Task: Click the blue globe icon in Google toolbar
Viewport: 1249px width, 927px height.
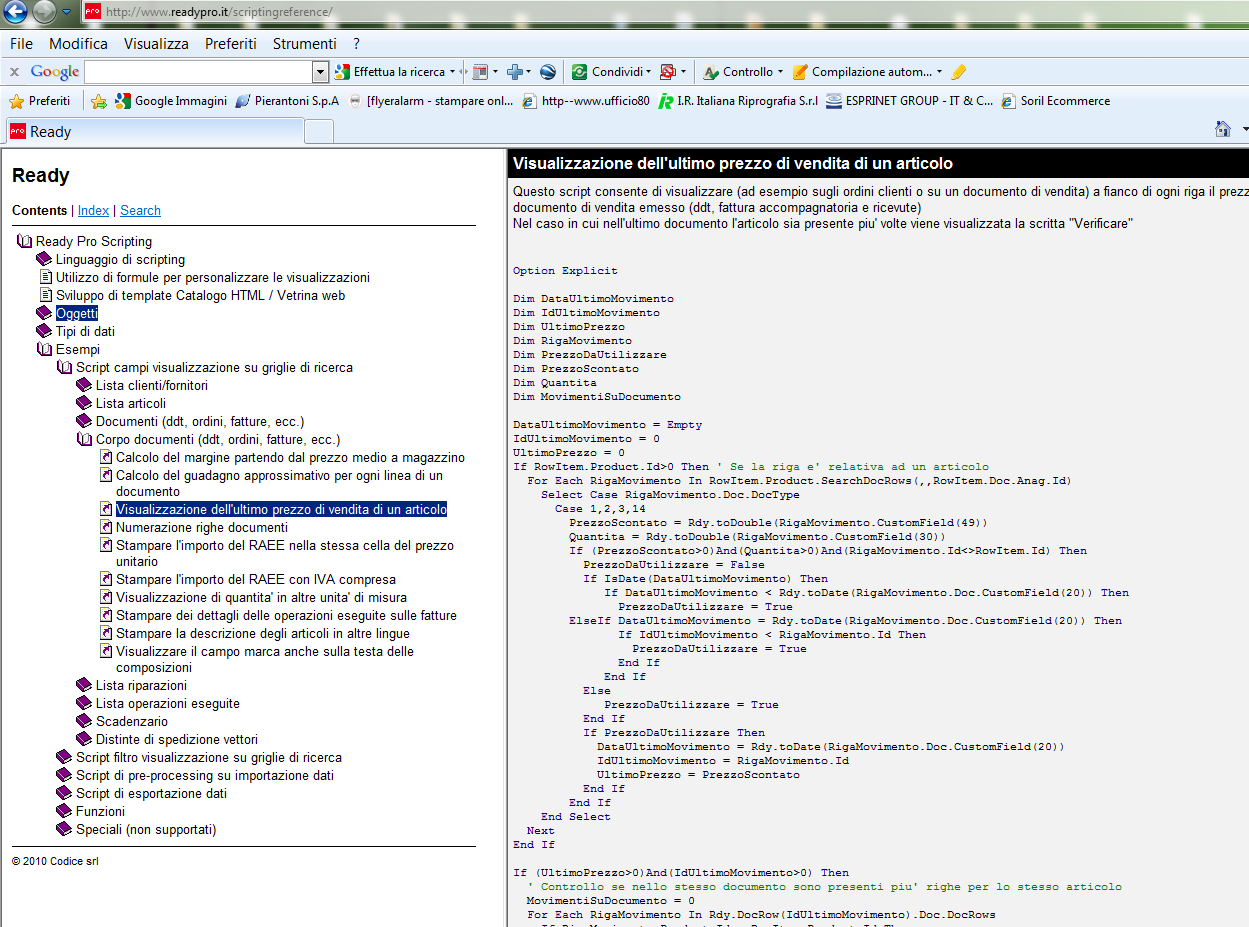Action: (x=547, y=72)
